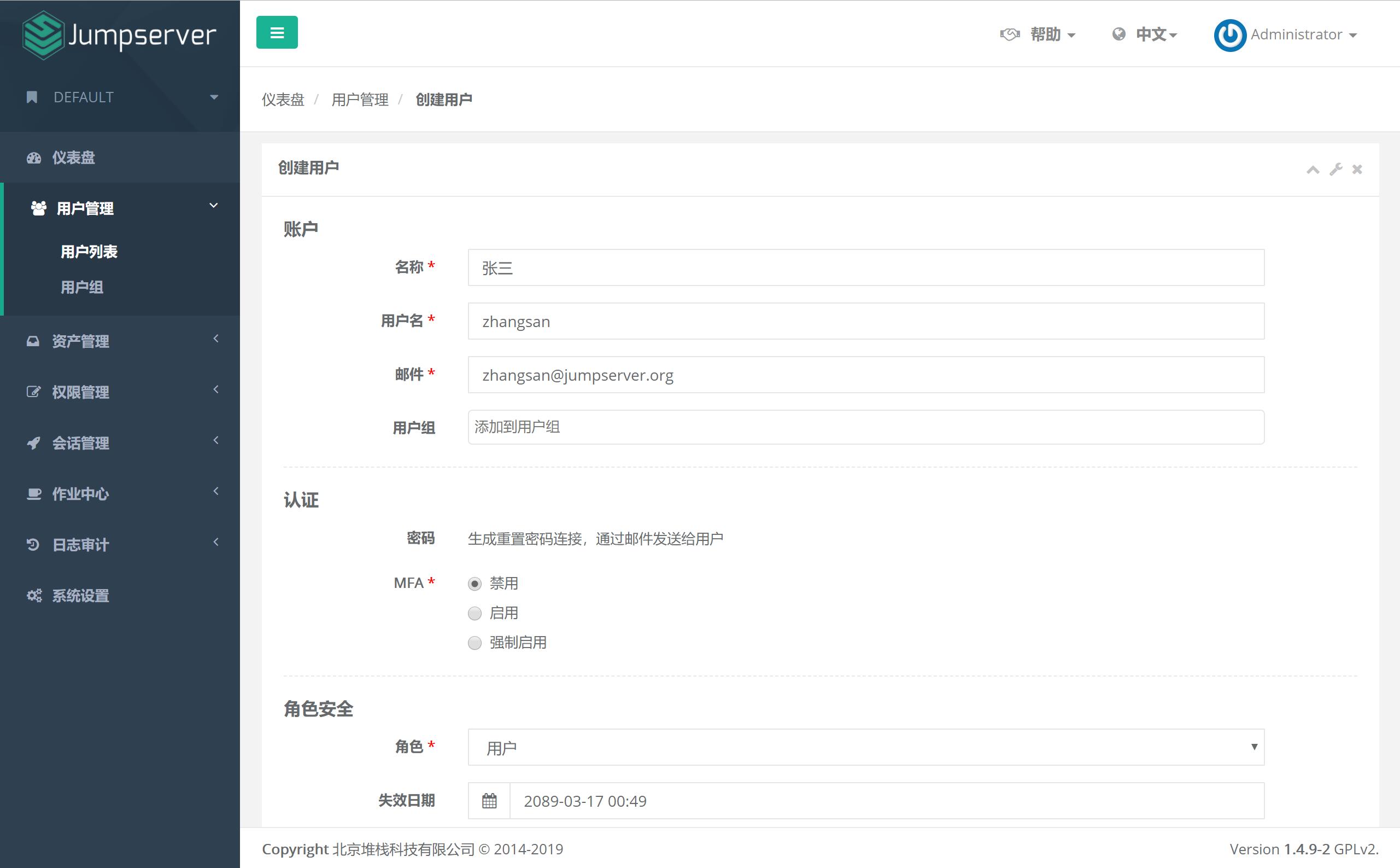Image resolution: width=1400 pixels, height=868 pixels.
Task: Click 创建用户 in the breadcrumb
Action: pos(444,100)
